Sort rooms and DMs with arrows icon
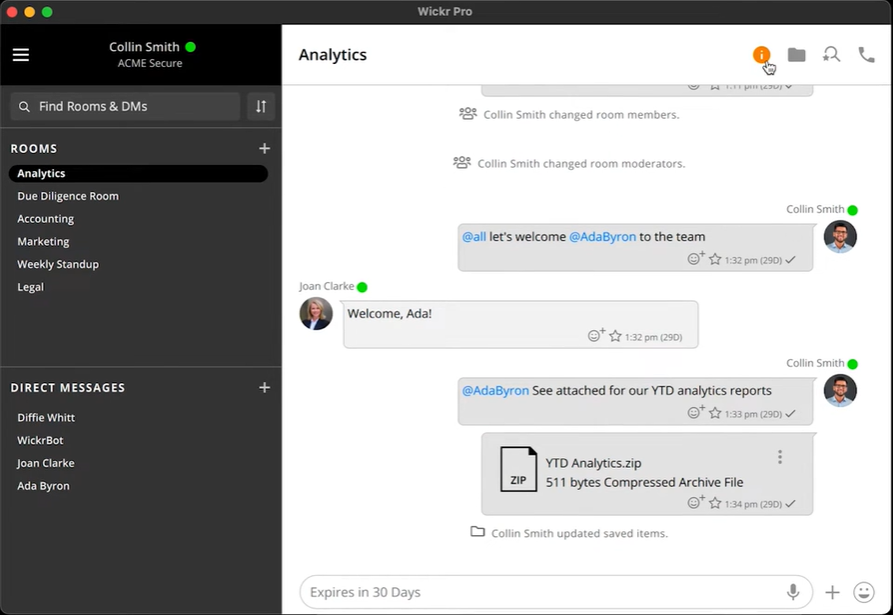 coord(261,106)
